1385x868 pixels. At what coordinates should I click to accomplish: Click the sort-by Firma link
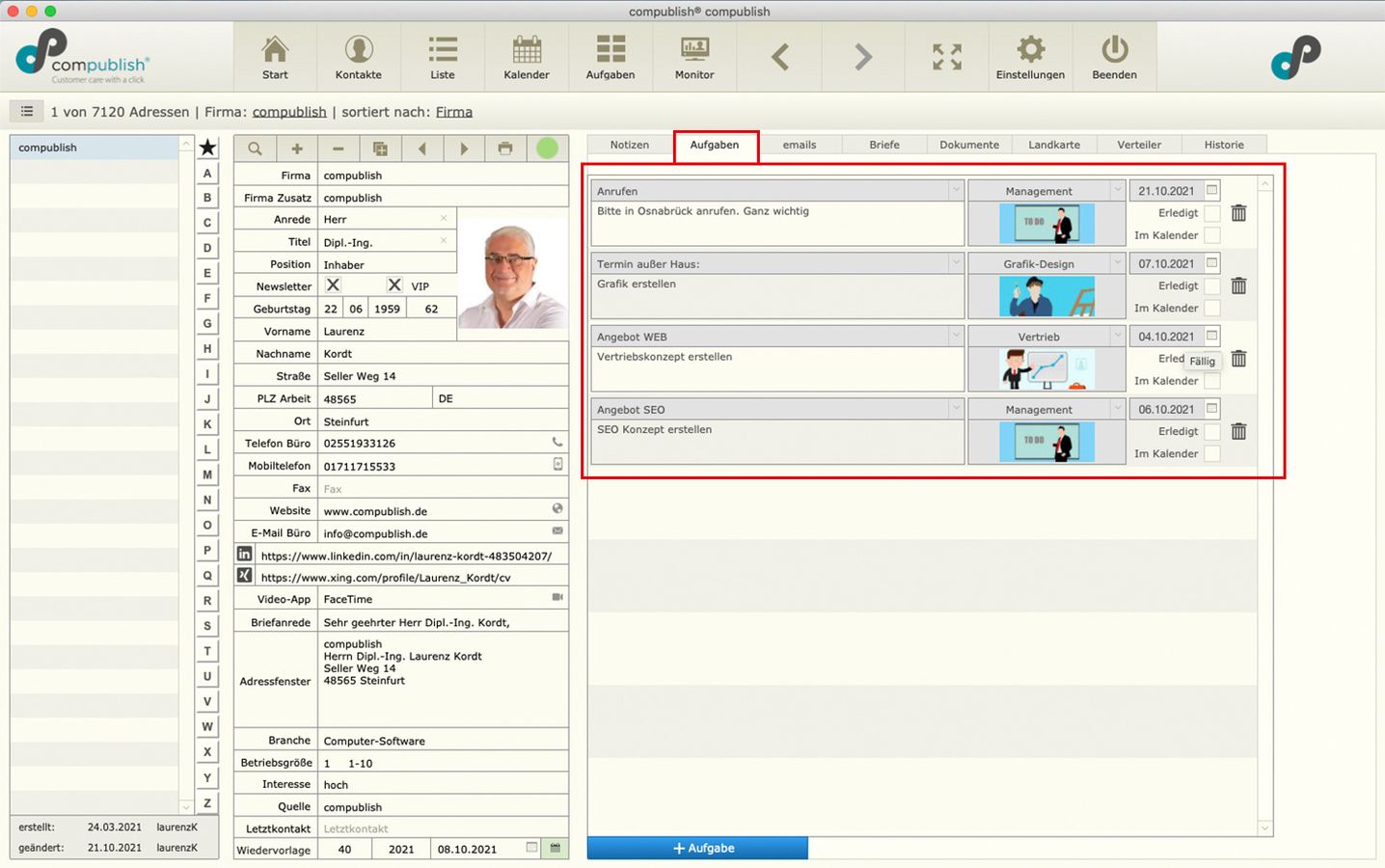click(454, 112)
